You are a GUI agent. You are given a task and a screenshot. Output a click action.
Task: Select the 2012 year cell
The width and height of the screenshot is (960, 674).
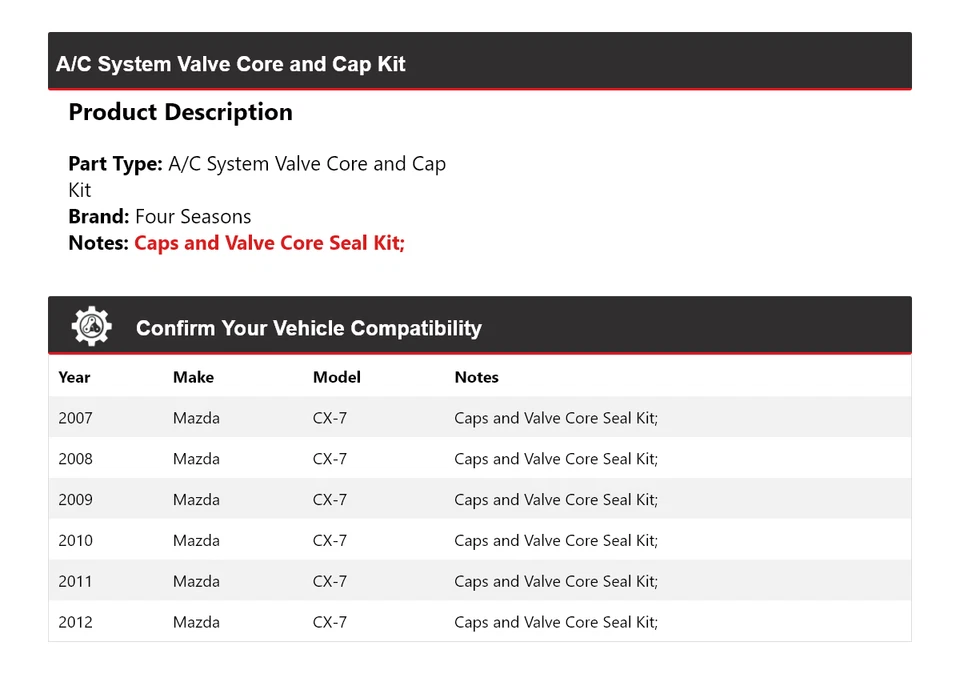pyautogui.click(x=75, y=622)
